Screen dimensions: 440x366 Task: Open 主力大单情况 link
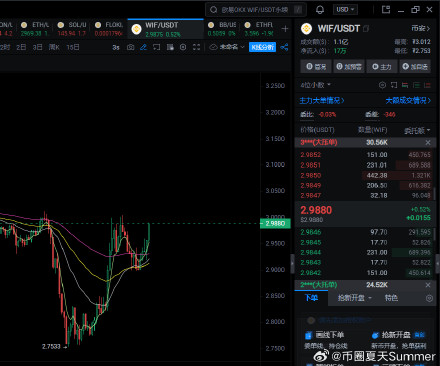pyautogui.click(x=322, y=100)
